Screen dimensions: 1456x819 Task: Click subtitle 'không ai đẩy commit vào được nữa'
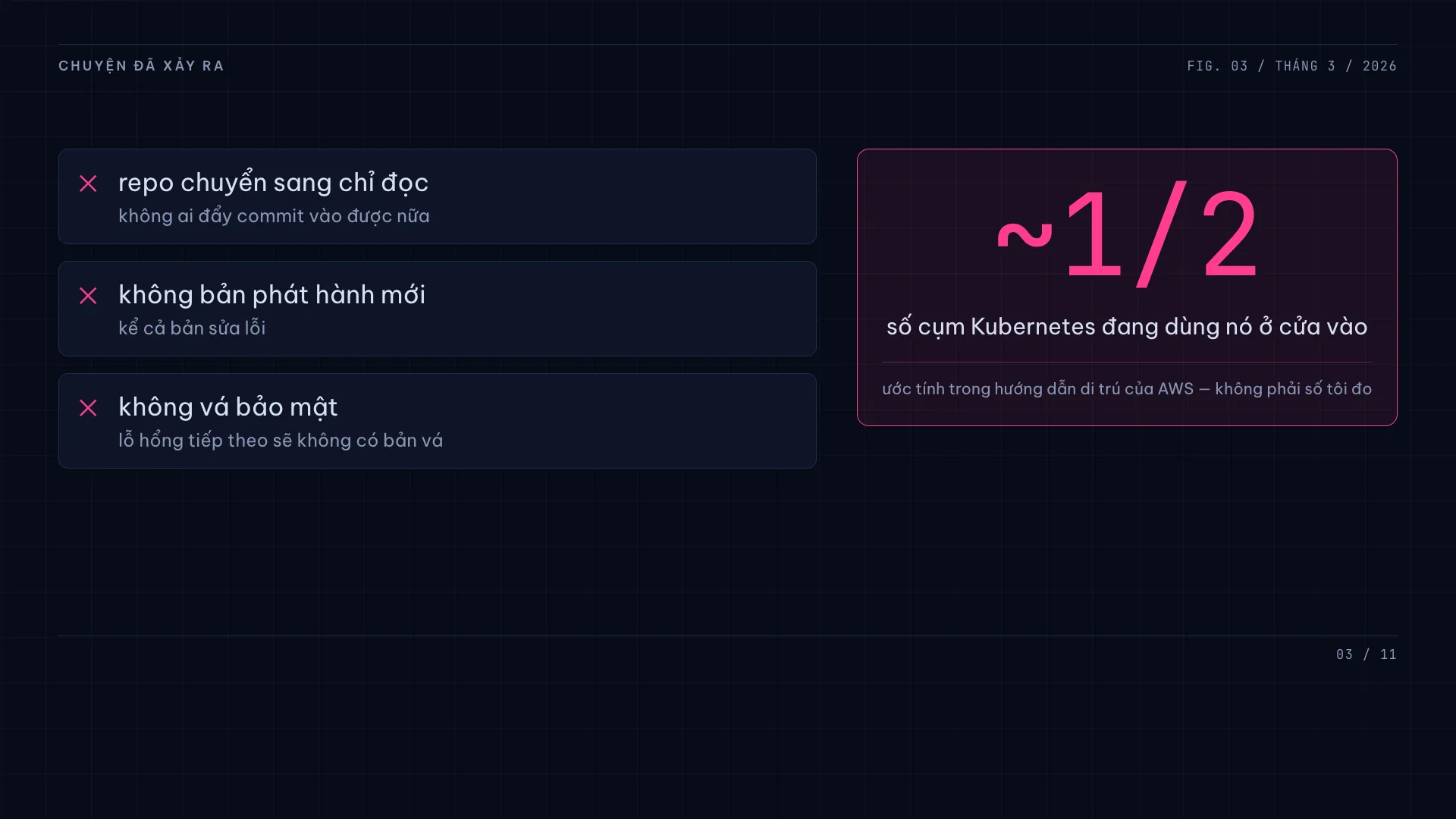point(274,216)
